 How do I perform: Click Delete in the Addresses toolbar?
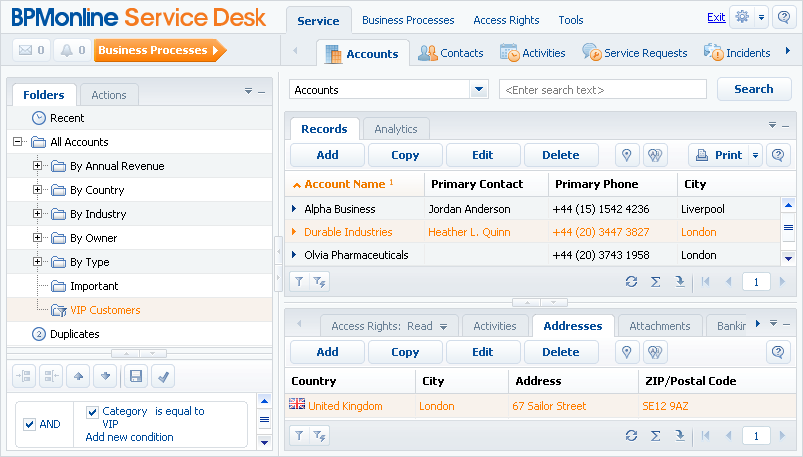561,352
